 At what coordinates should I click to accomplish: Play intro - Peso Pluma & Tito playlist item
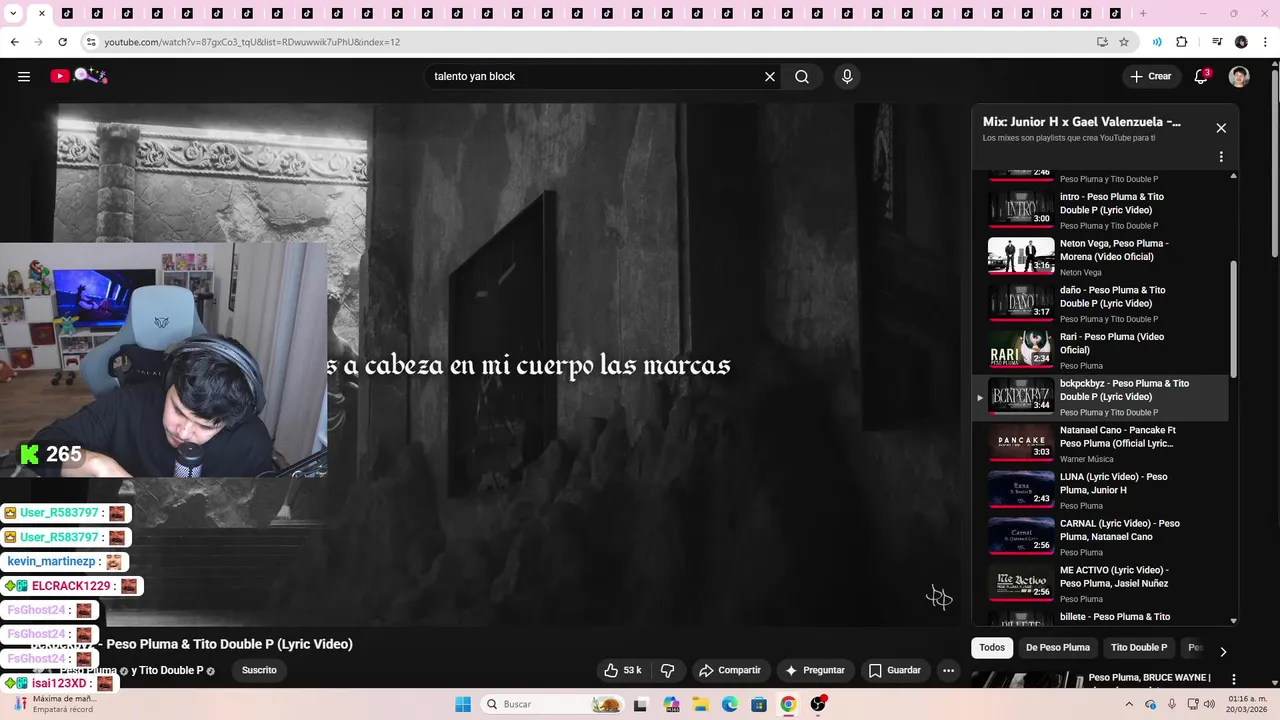1100,210
